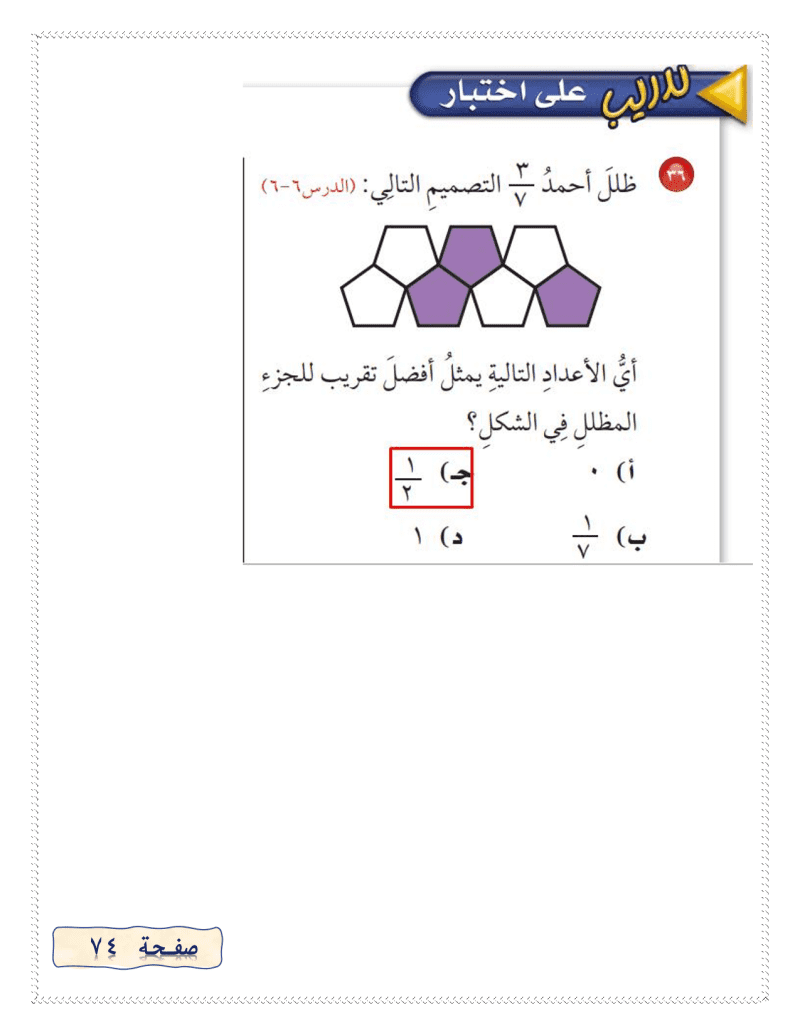Select the bottom far-right purple pentagon
This screenshot has width=800, height=1035.
pos(568,297)
